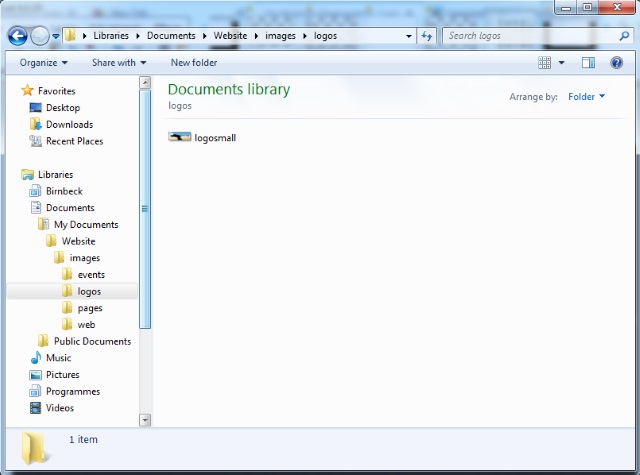
Task: Click the Search logos input field
Action: [x=530, y=36]
